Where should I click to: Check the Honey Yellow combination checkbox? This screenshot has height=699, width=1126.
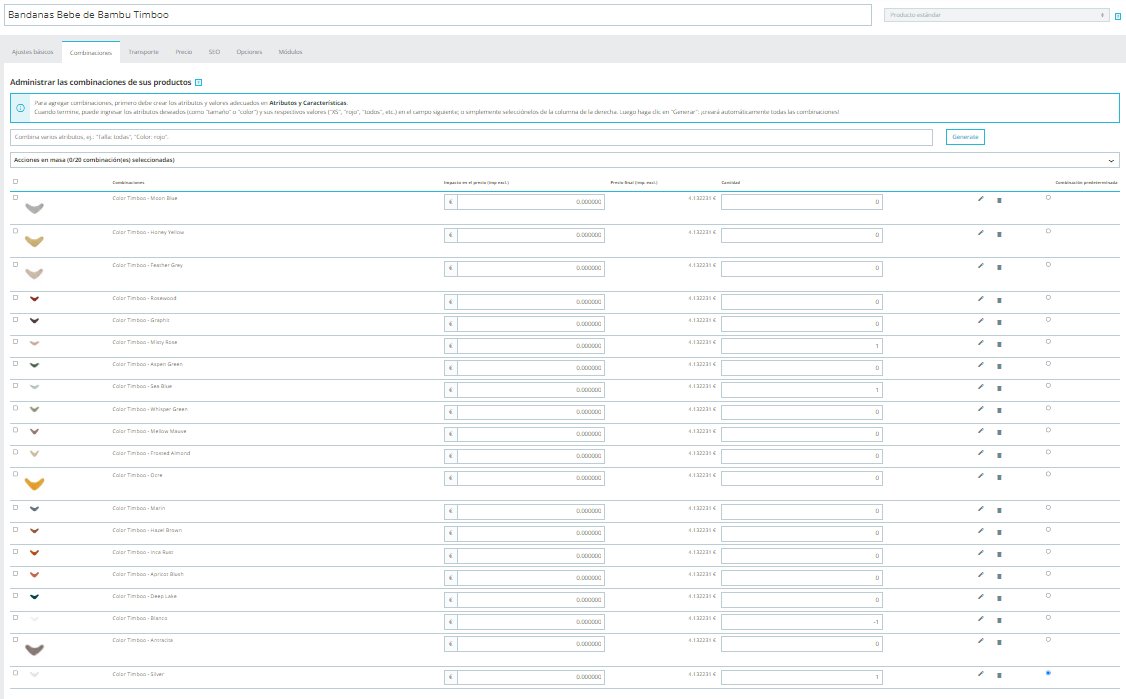(x=16, y=231)
